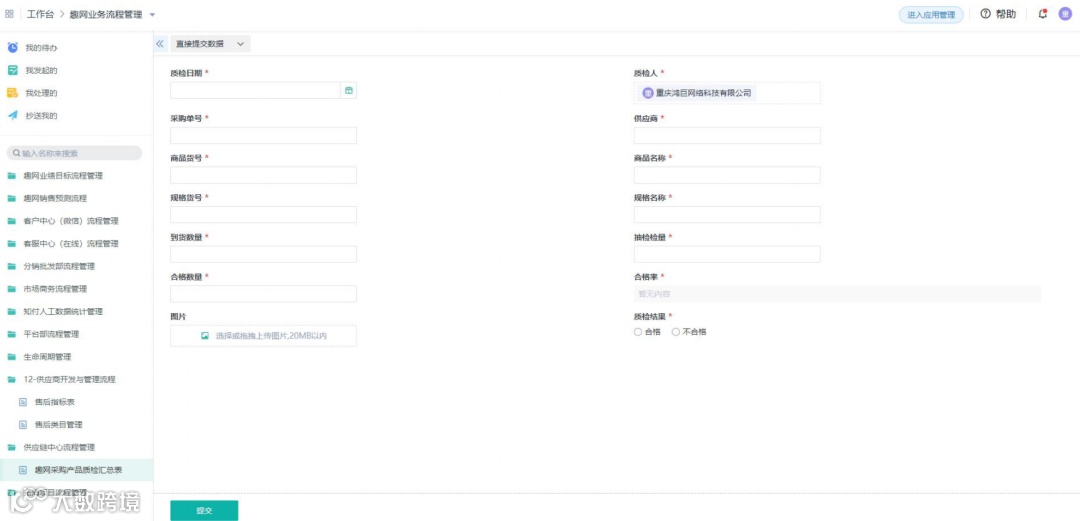
Task: Click the 商品名称 input field
Action: tap(727, 175)
